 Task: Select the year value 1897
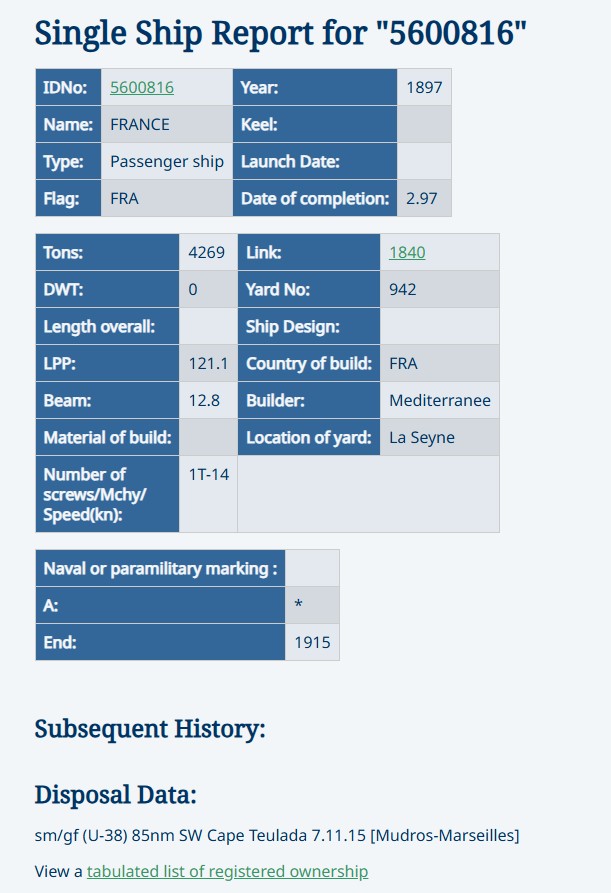[424, 88]
